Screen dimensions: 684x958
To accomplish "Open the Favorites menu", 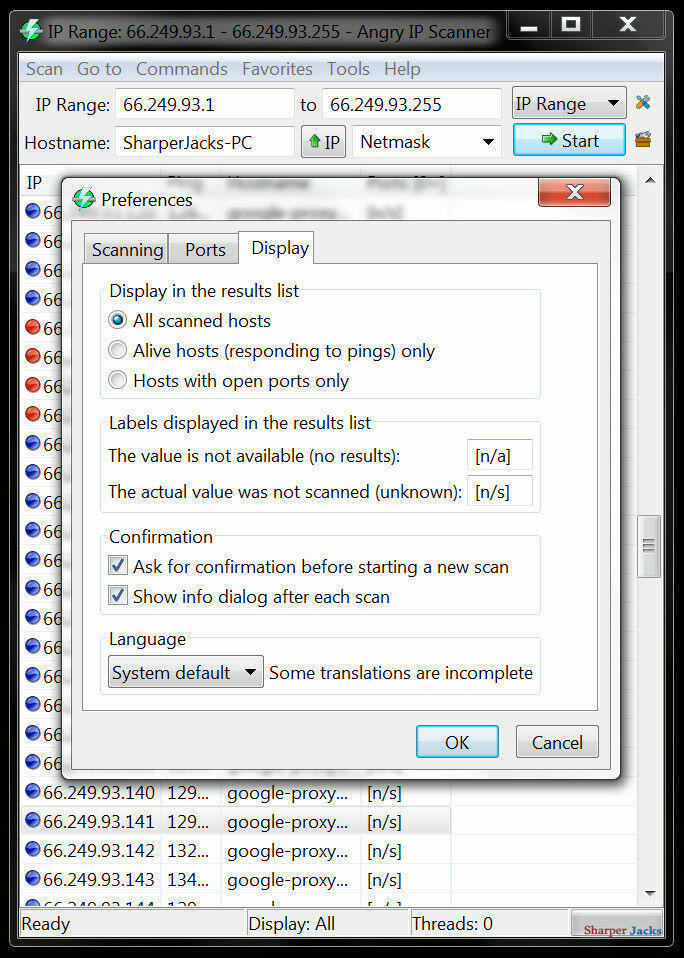I will point(277,68).
